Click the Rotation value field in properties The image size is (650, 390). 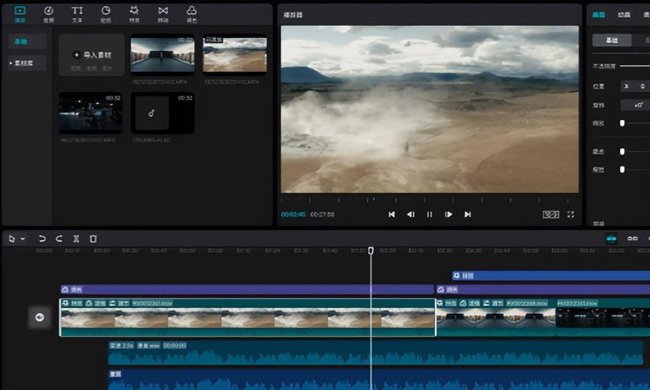click(x=635, y=105)
